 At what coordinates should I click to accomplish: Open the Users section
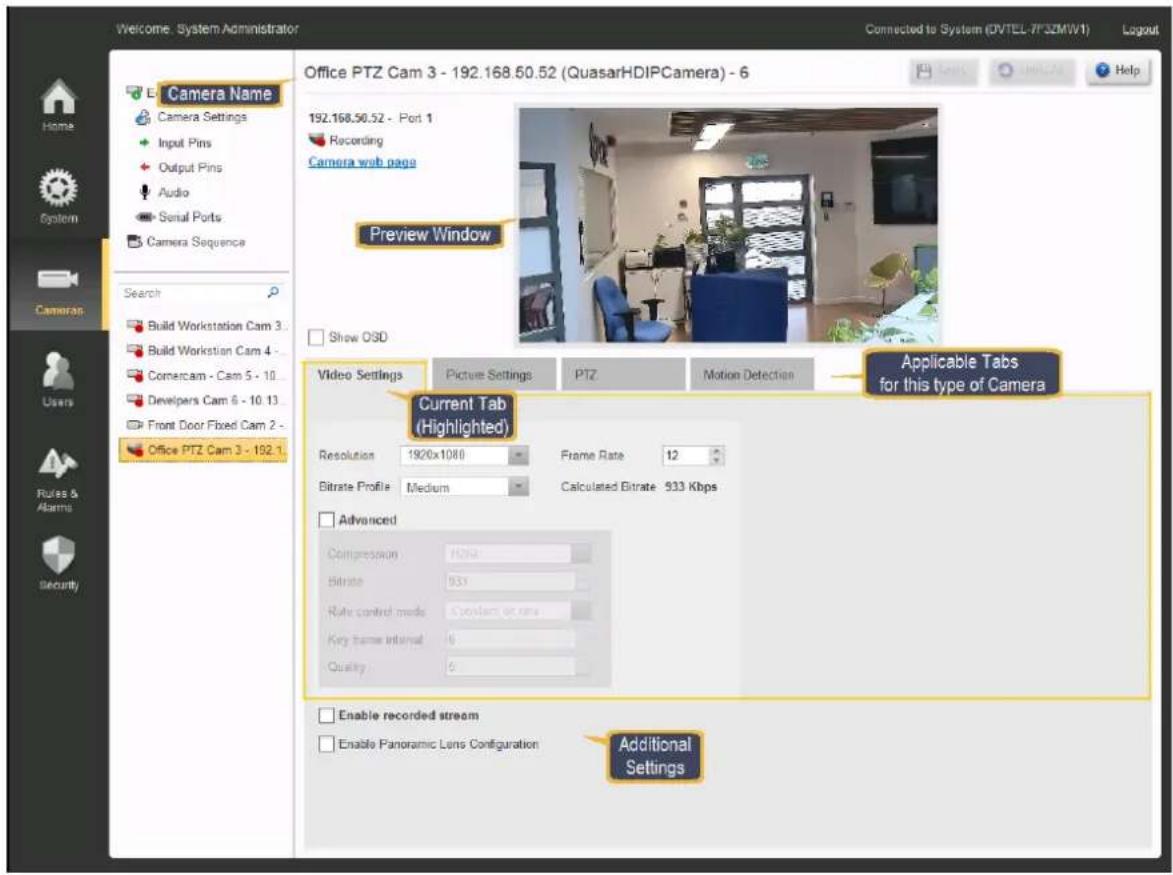pyautogui.click(x=58, y=379)
